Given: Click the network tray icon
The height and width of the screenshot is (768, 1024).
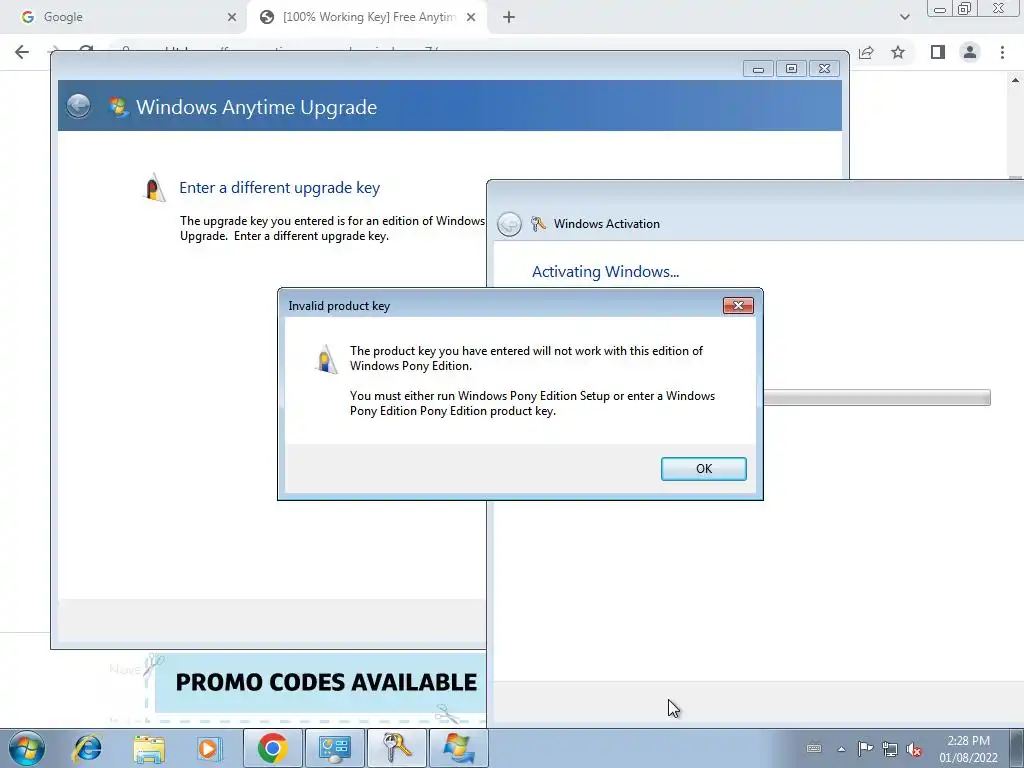Looking at the screenshot, I should (x=889, y=748).
